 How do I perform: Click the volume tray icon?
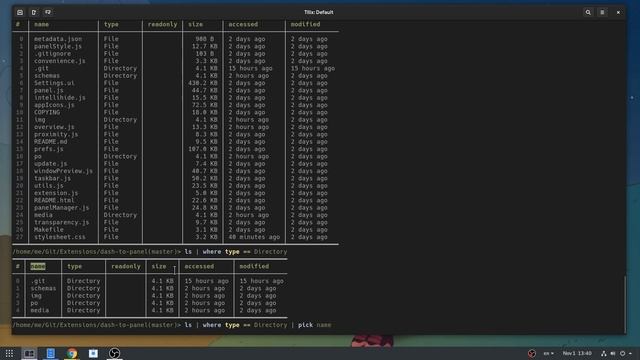[613, 353]
